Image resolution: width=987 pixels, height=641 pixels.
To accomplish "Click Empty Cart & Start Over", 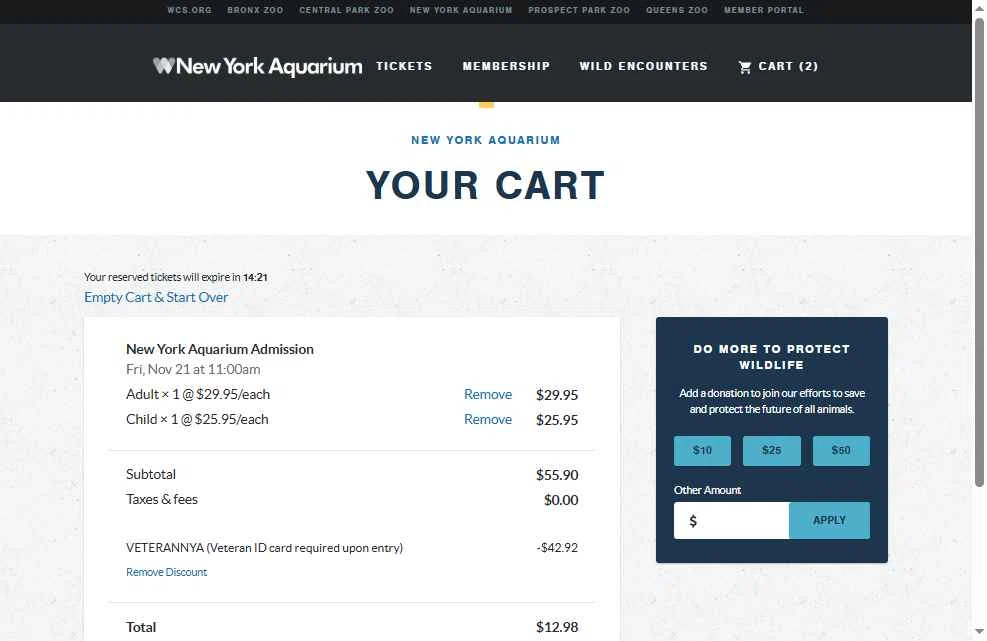I will coord(156,297).
